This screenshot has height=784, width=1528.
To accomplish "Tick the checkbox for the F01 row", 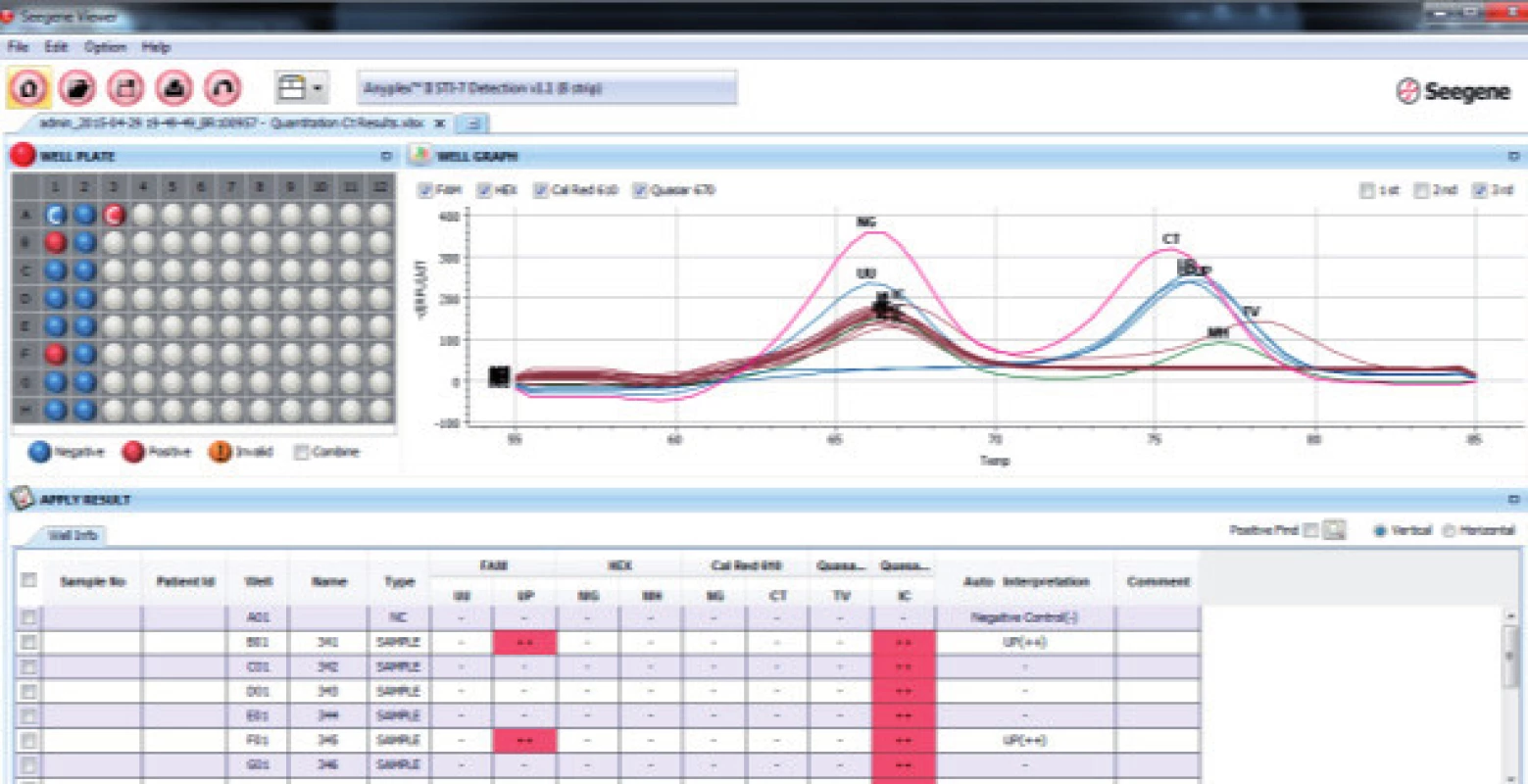I will tap(29, 740).
